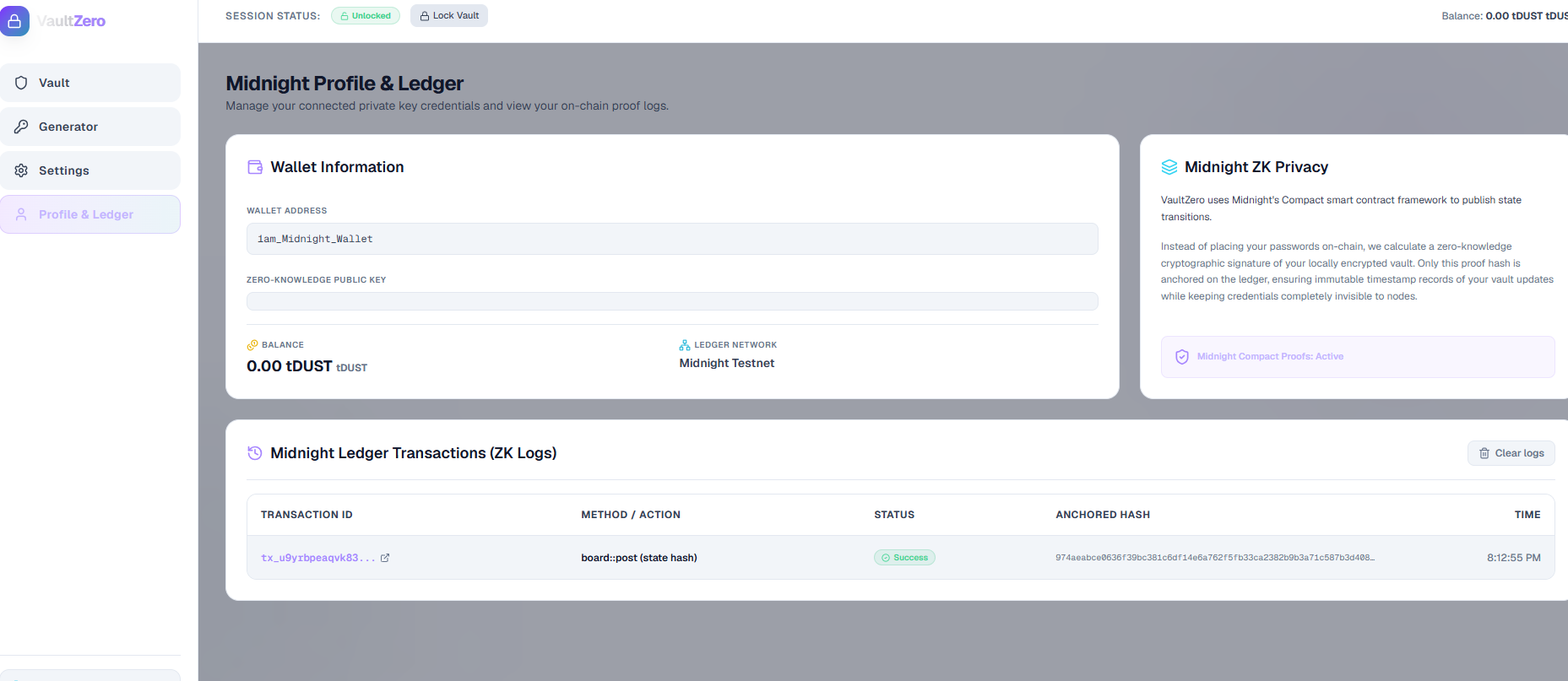Click the shield check icon in Compact Proofs banner
Image resolution: width=1568 pixels, height=681 pixels.
tap(1182, 357)
